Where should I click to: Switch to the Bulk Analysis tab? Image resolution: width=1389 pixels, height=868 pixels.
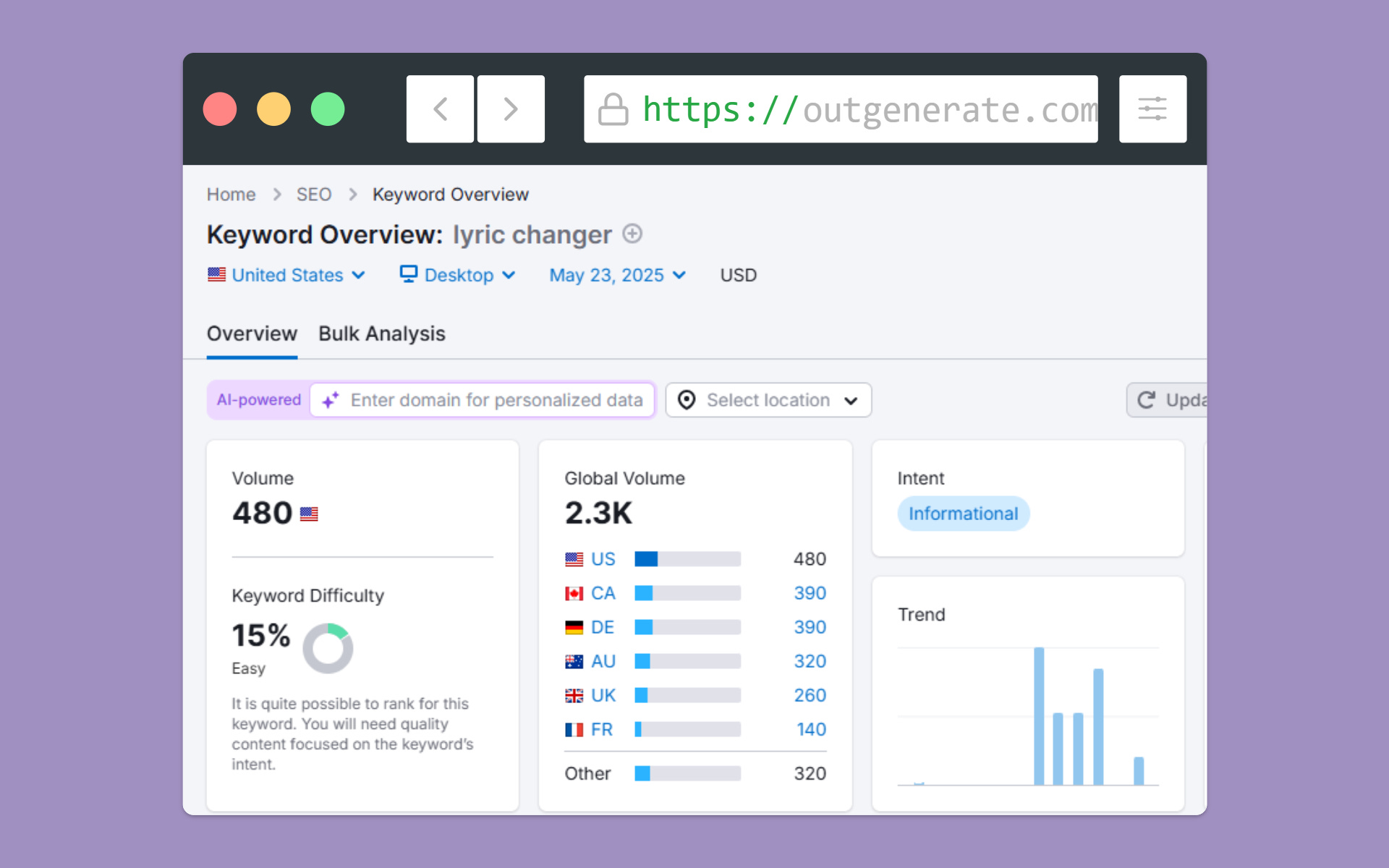coord(382,333)
